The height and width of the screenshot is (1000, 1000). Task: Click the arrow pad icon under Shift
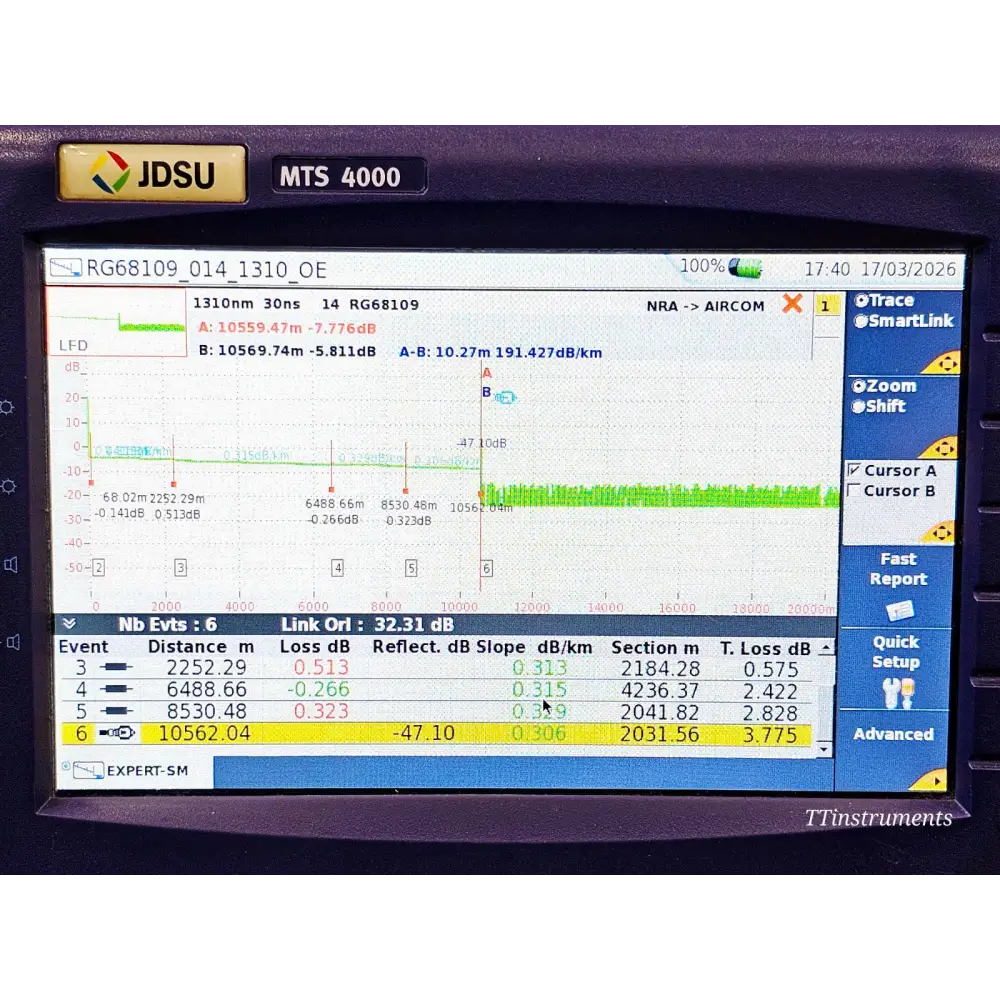[x=942, y=448]
